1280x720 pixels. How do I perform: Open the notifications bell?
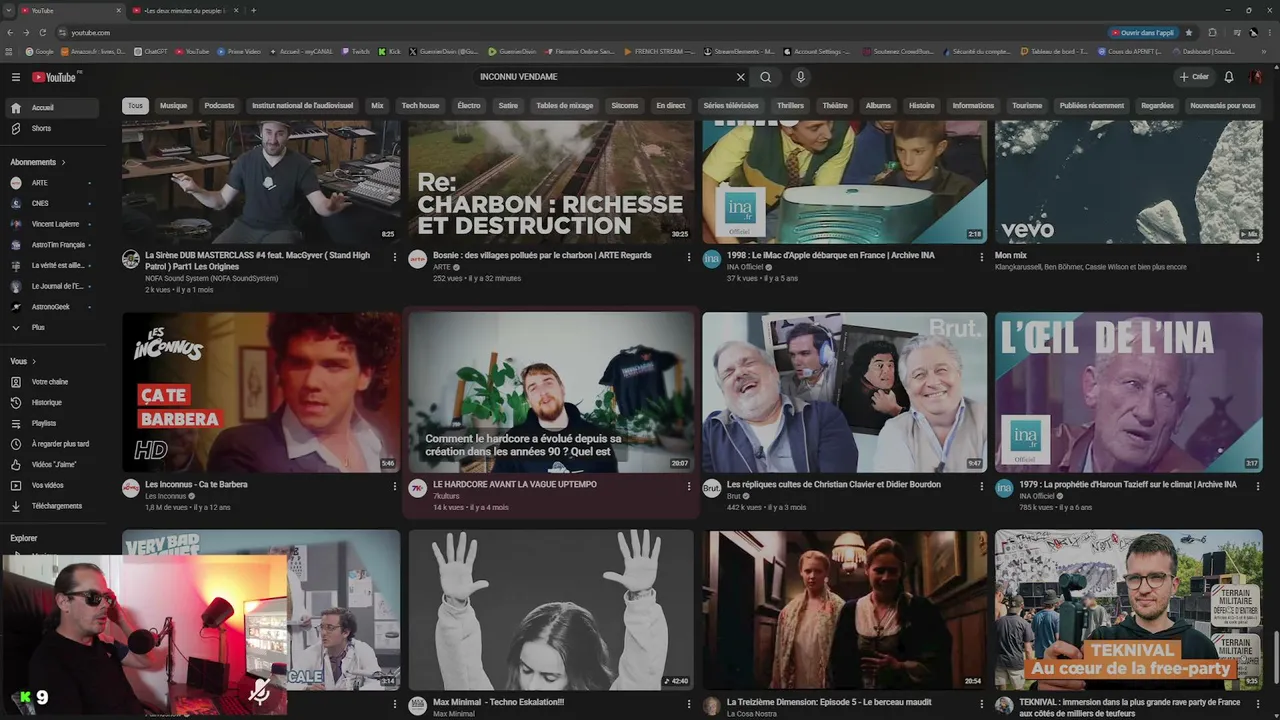1229,77
